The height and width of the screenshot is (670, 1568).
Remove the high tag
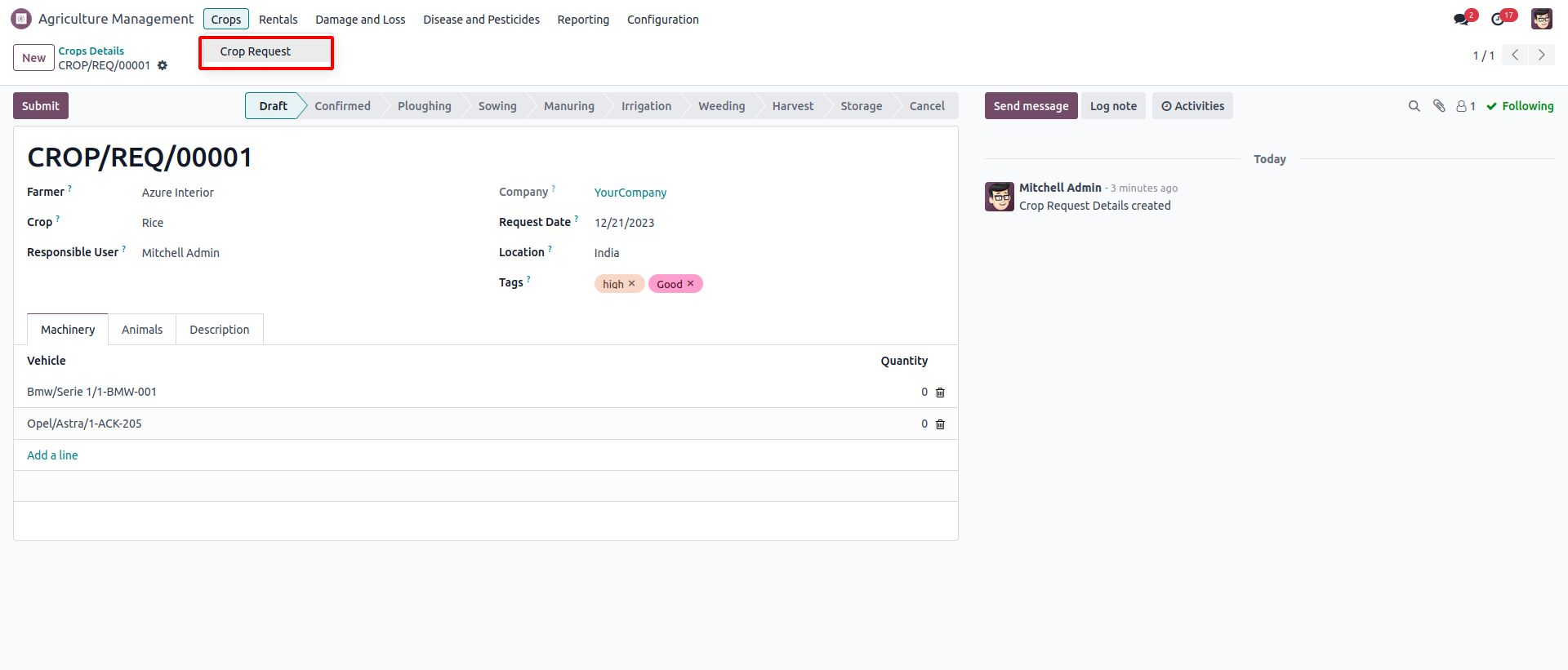[x=631, y=284]
